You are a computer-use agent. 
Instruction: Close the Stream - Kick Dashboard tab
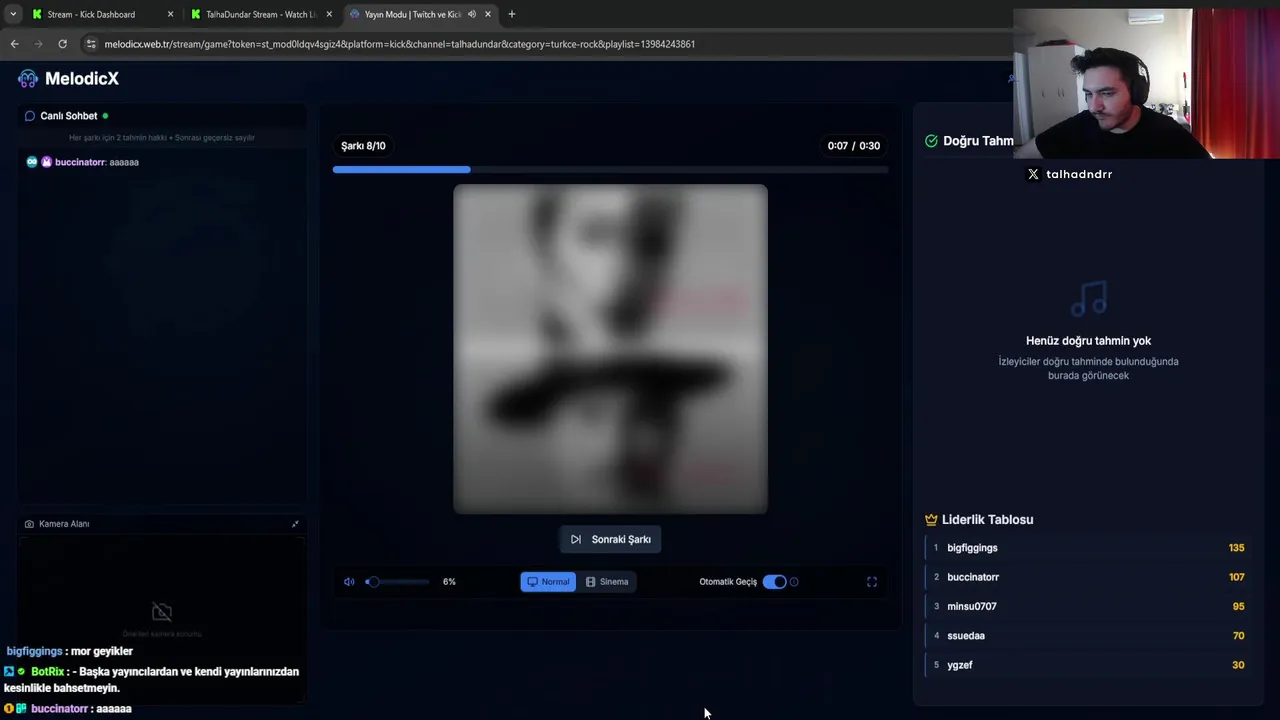[x=170, y=14]
